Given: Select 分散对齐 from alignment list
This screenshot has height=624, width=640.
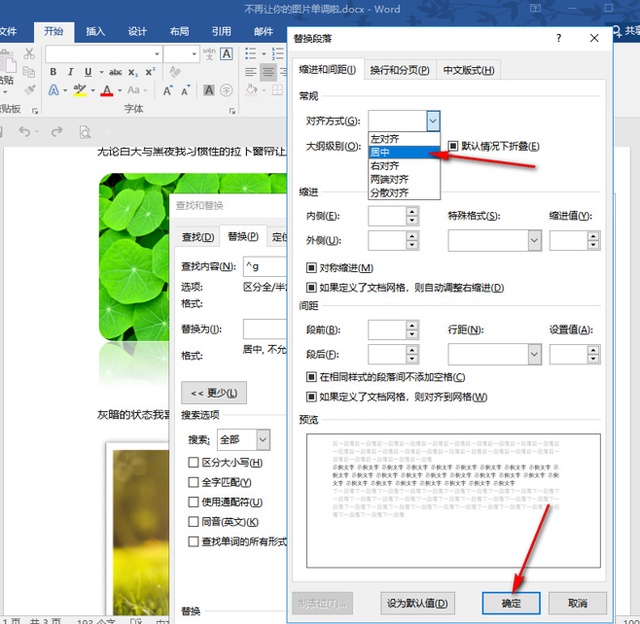Looking at the screenshot, I should [404, 192].
